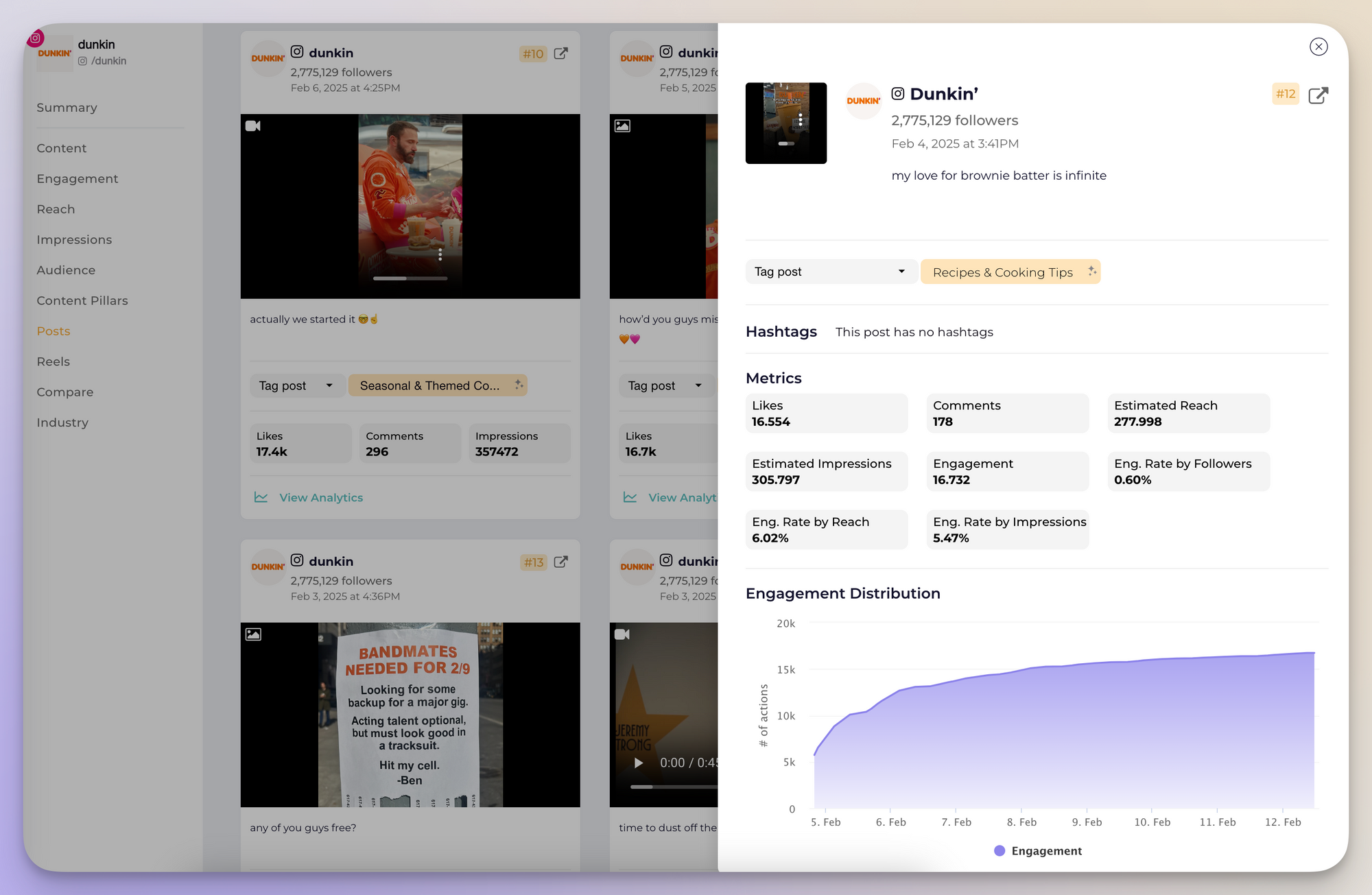Click image icon on Bandmates Needed post
This screenshot has width=1372, height=895.
[253, 634]
